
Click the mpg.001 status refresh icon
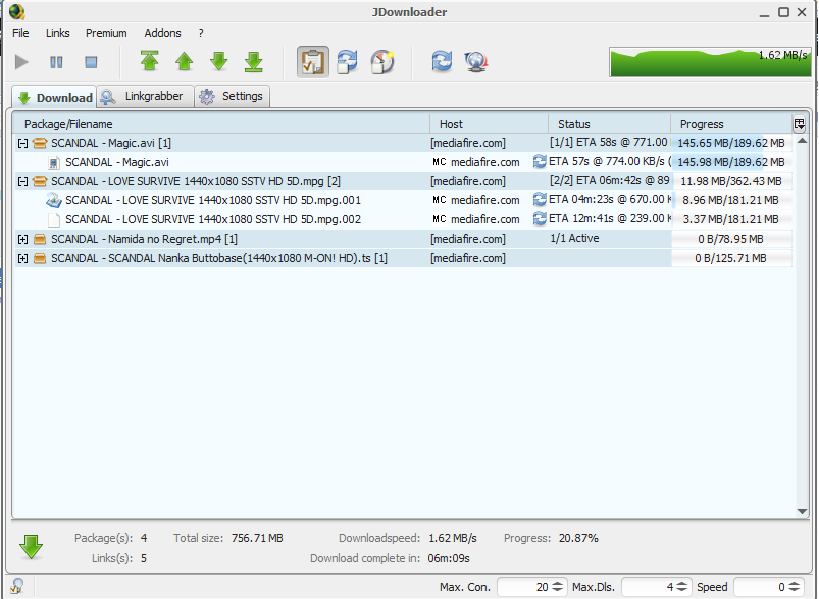[539, 199]
